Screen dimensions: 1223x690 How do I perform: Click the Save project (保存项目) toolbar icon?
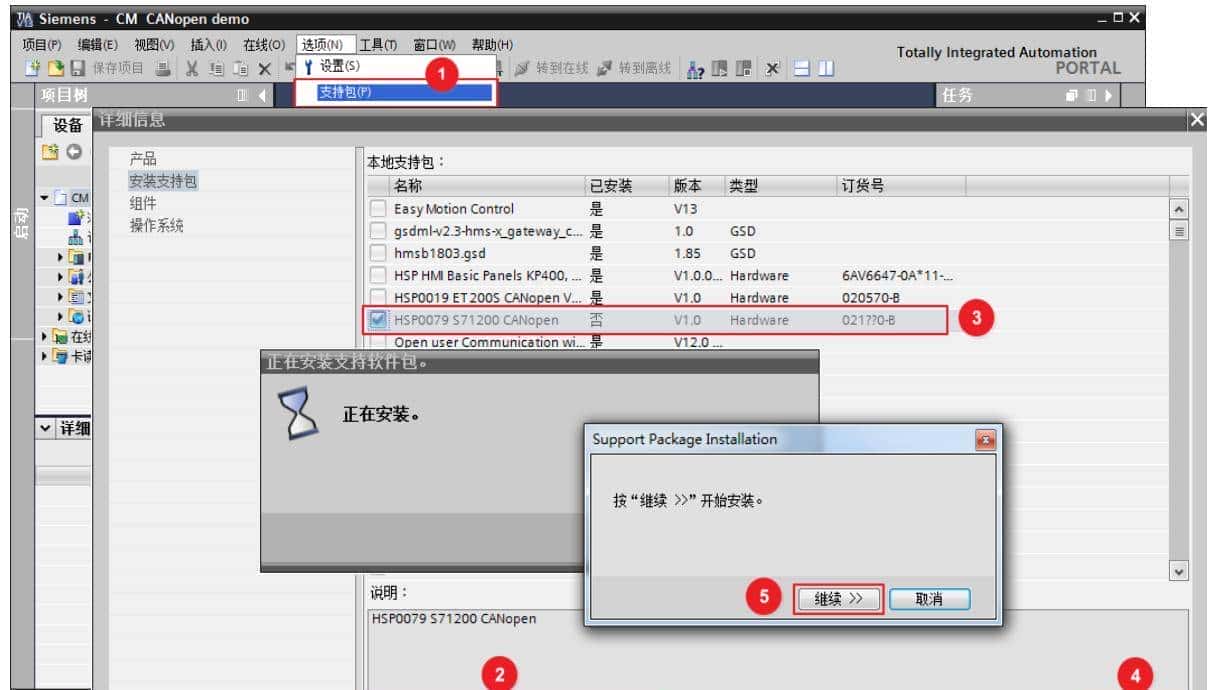(80, 68)
